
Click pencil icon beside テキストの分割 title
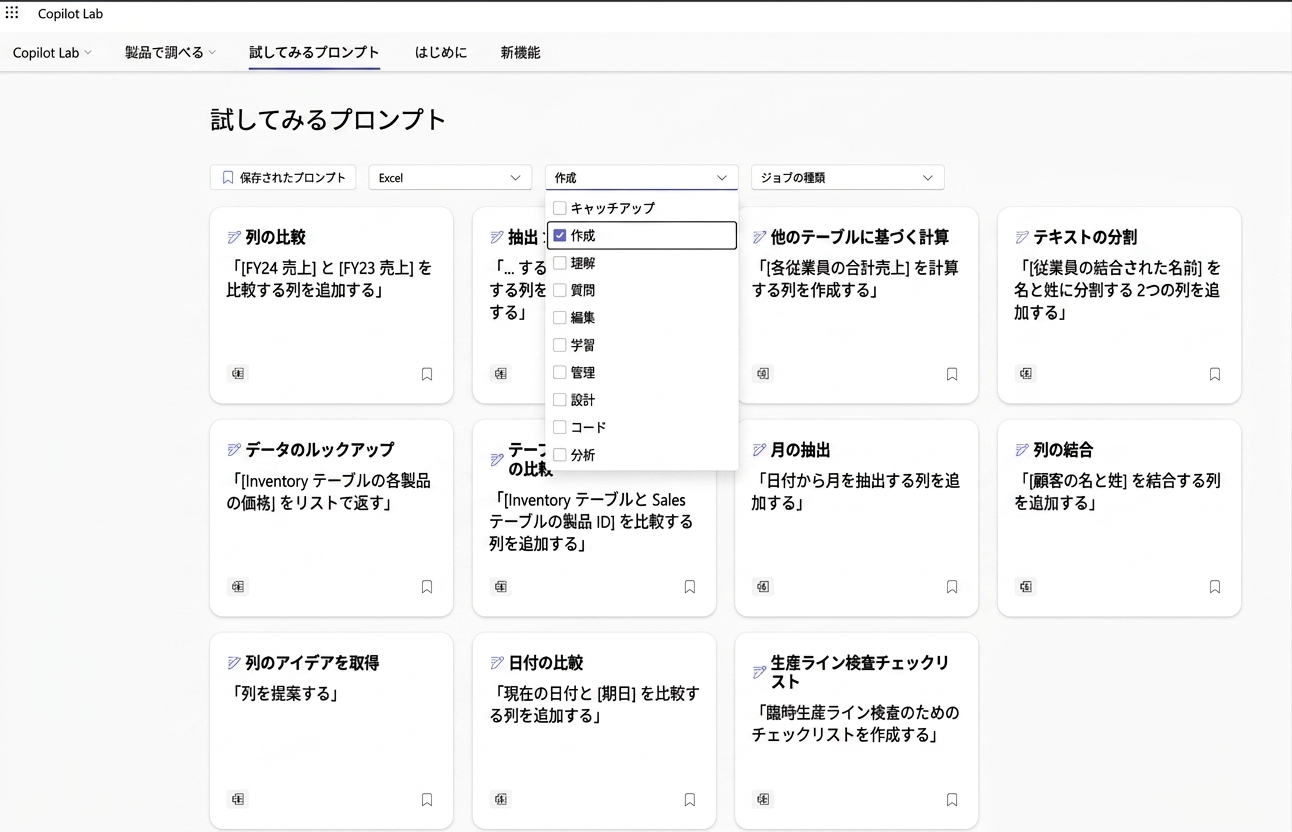[x=1022, y=237]
